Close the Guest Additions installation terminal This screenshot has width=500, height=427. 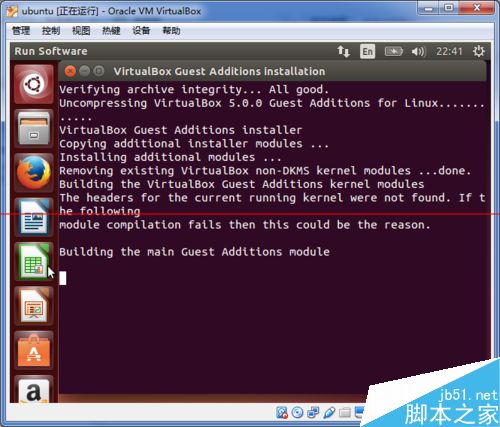click(70, 71)
